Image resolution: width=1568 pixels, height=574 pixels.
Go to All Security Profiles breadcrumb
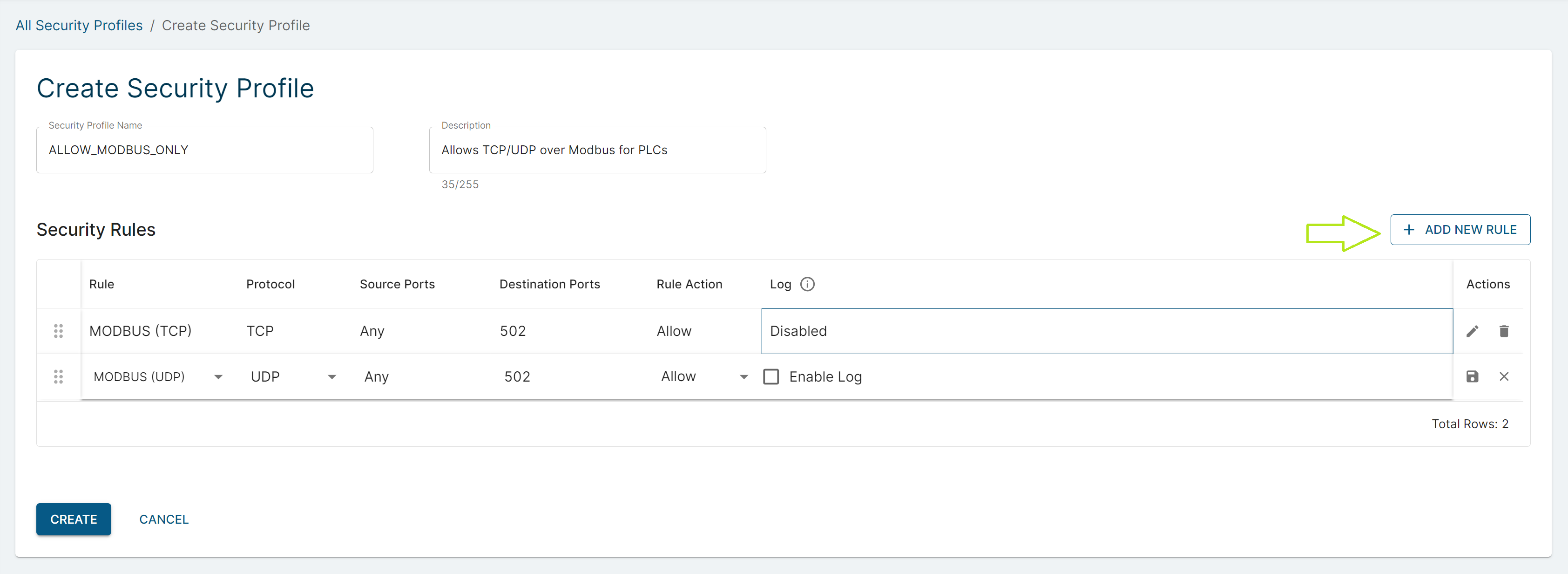coord(79,26)
